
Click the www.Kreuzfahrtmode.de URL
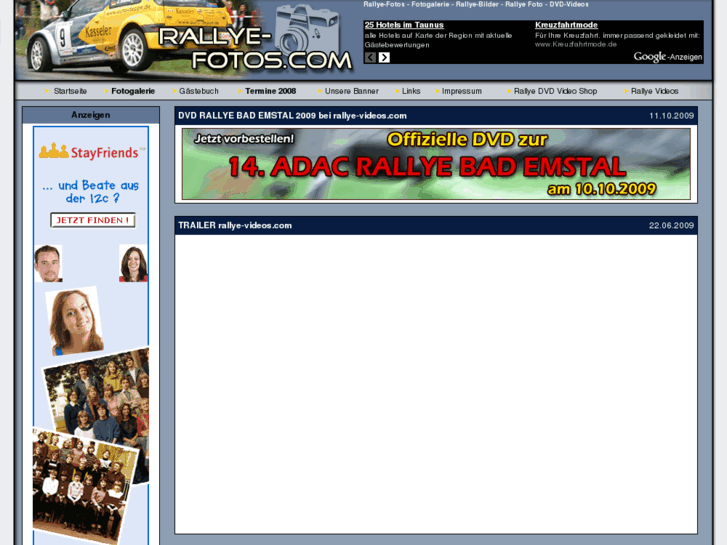[x=575, y=45]
